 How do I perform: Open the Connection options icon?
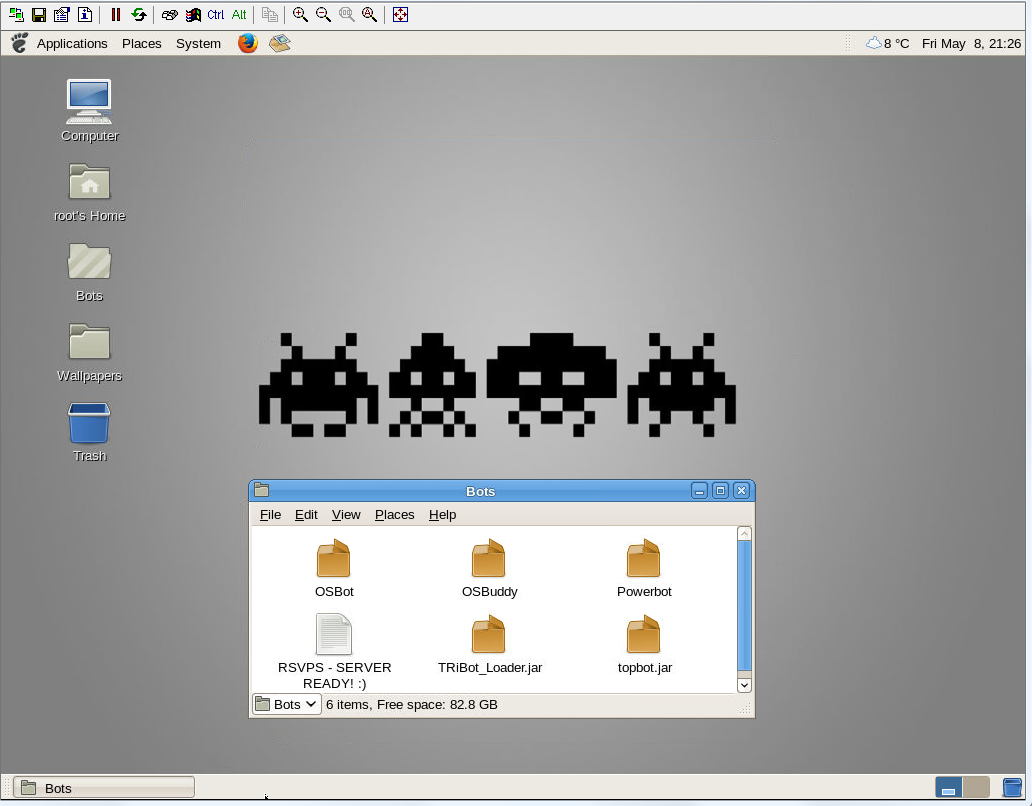(x=62, y=14)
